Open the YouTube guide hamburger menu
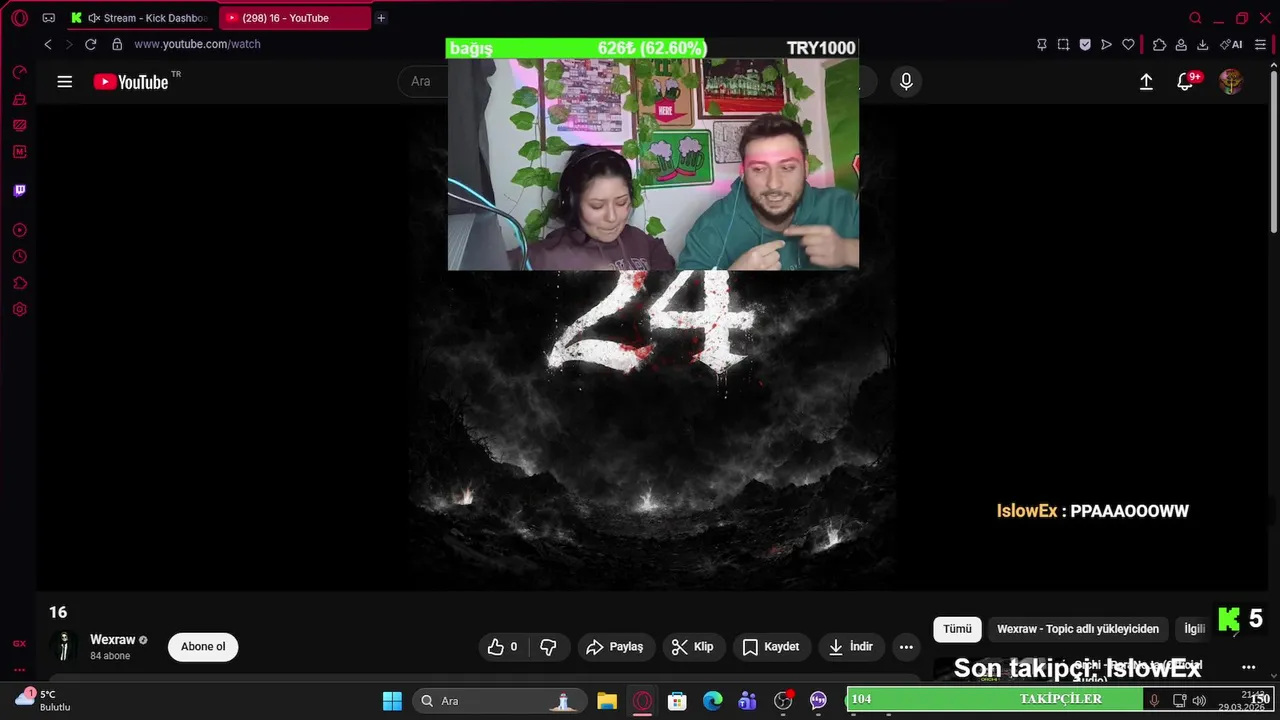 65,82
